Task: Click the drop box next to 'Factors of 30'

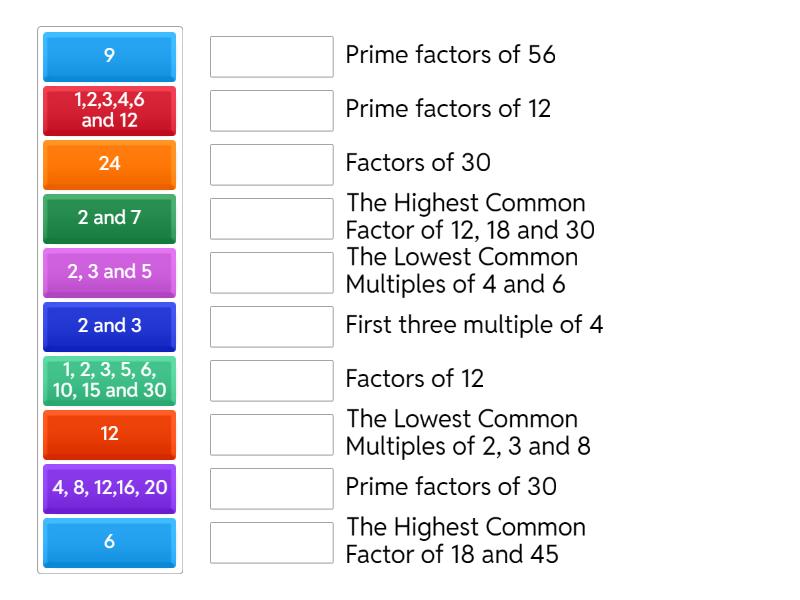Action: point(272,165)
